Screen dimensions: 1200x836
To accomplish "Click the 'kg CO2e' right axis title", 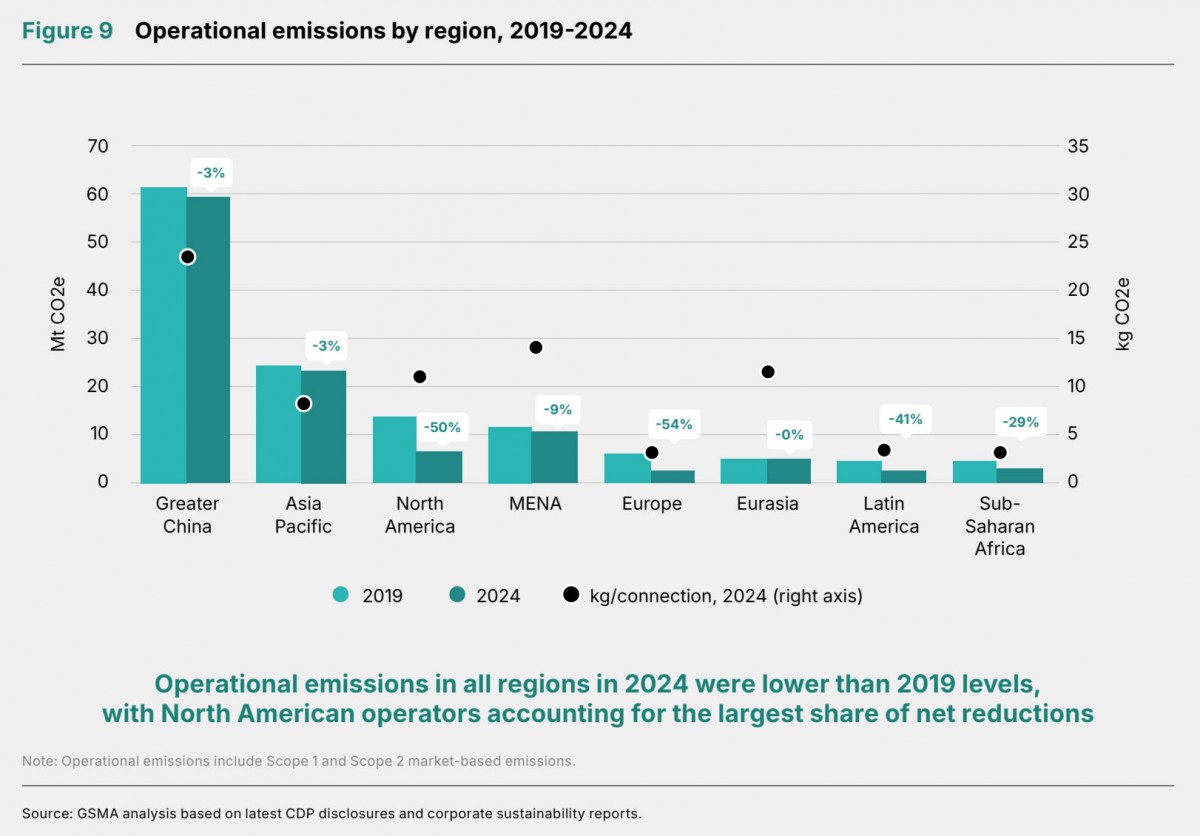I will tap(1122, 313).
